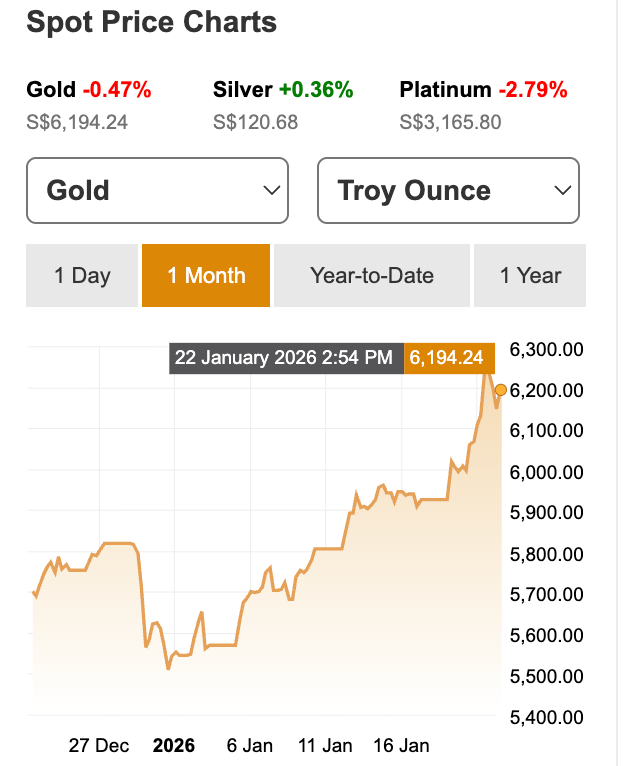642x766 pixels.
Task: Click the S$6,194.24 gold spot price
Action: tap(77, 123)
